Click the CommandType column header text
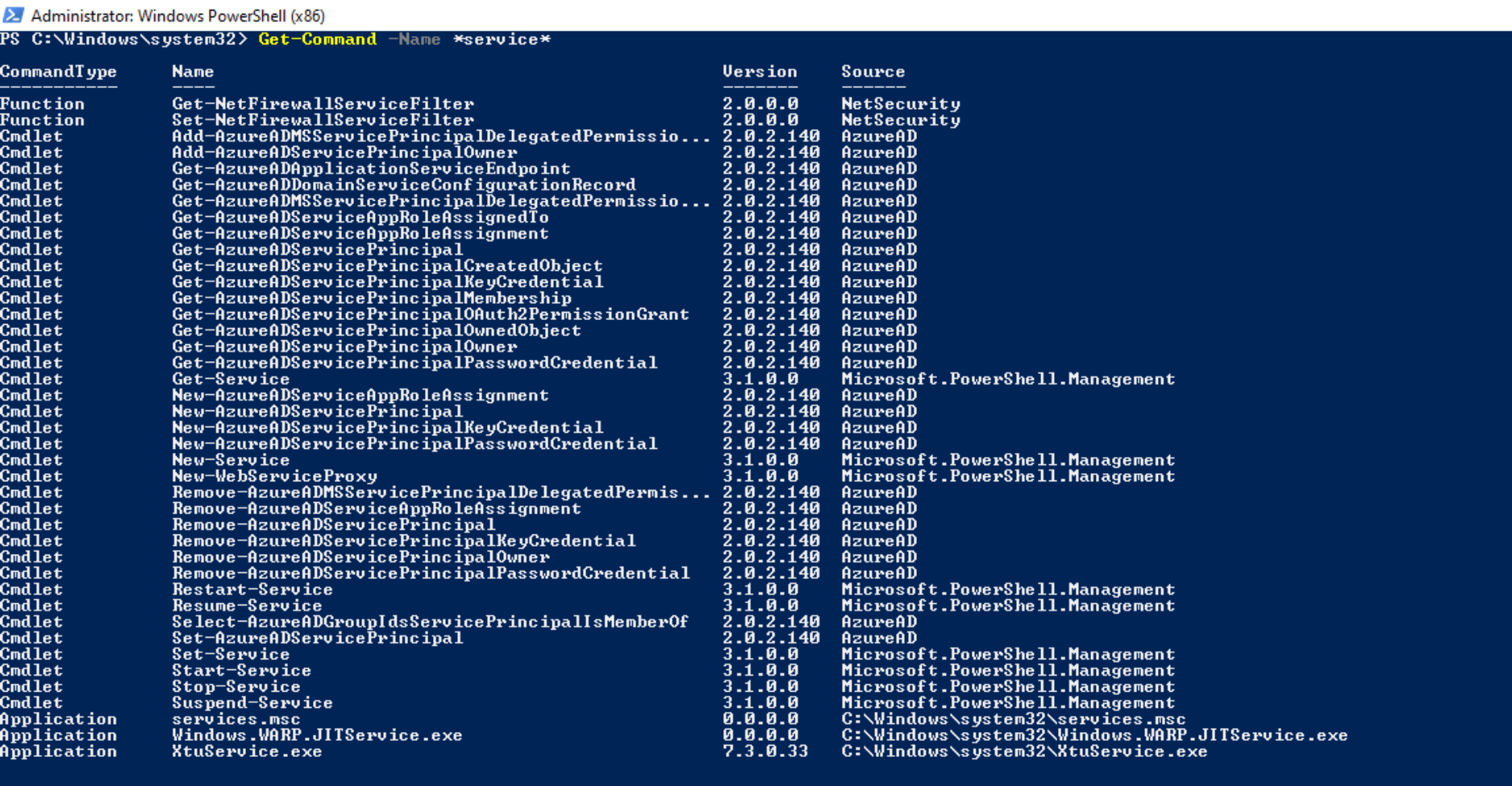Viewport: 1512px width, 786px height. click(59, 71)
